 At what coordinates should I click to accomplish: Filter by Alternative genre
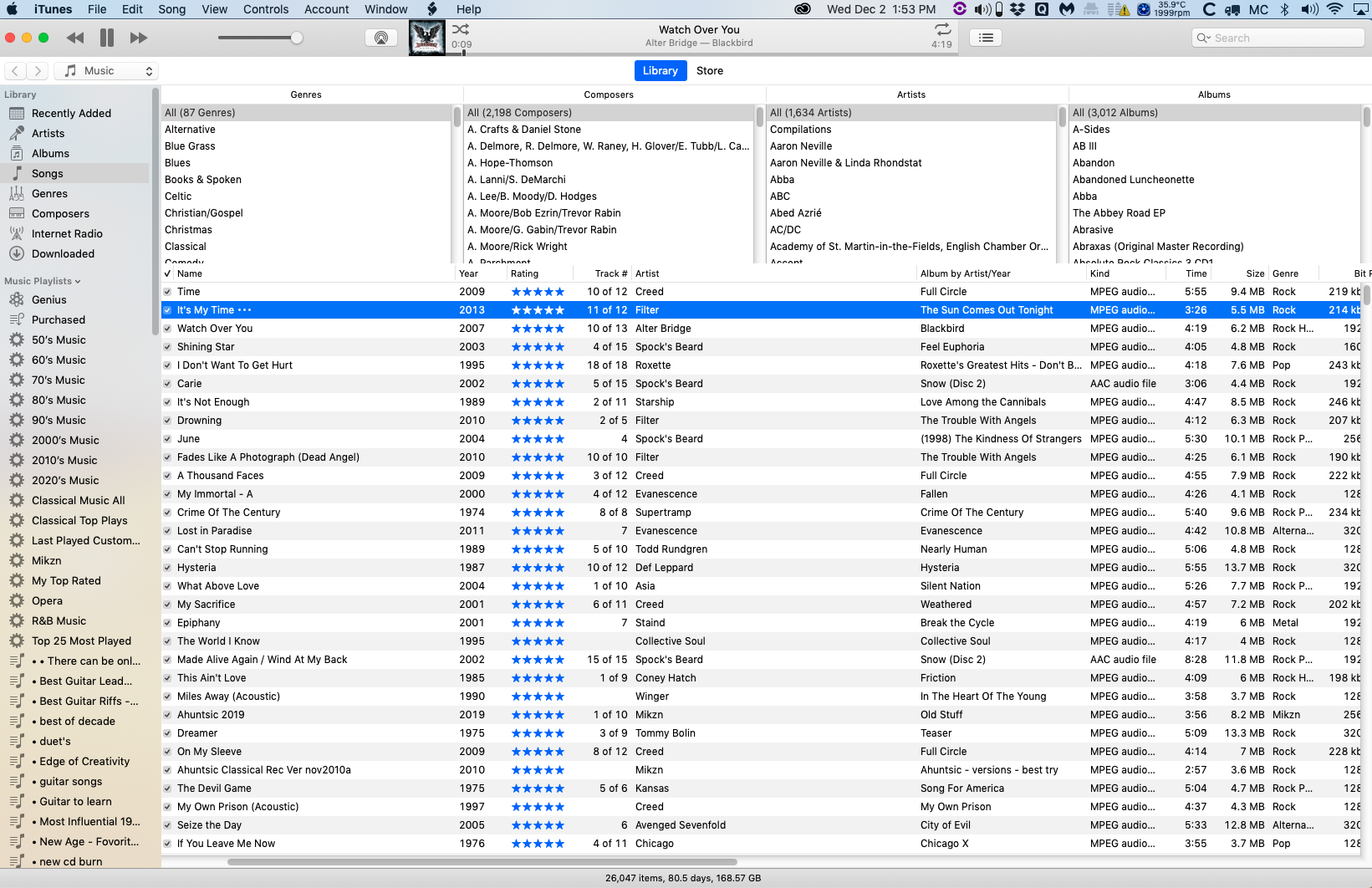click(190, 130)
